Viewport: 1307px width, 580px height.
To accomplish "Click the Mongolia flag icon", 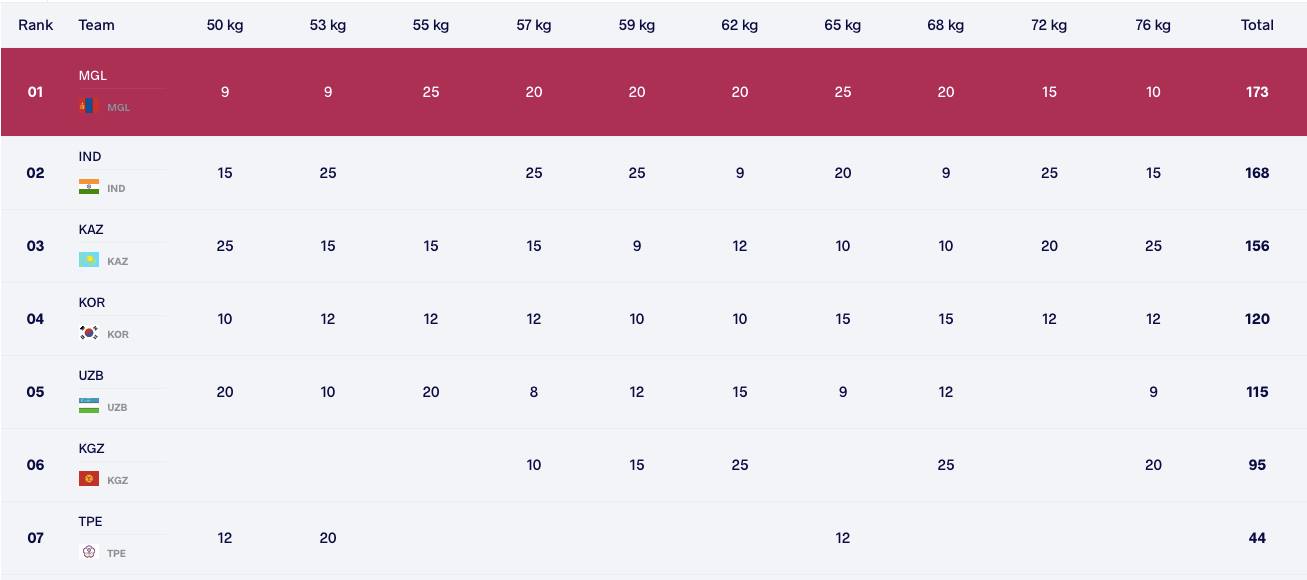I will tap(88, 106).
